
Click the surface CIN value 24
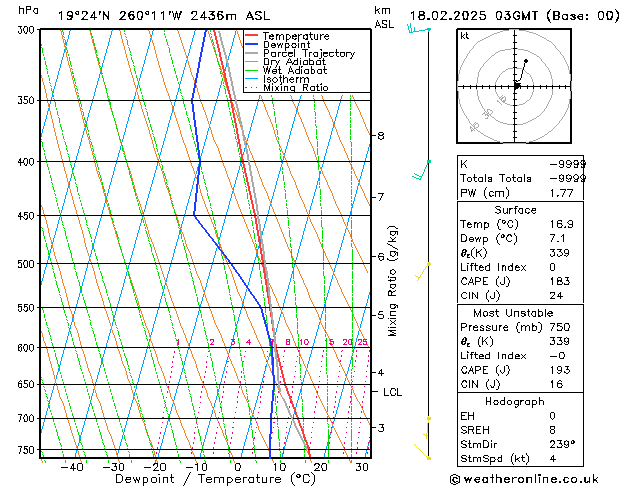556,296
